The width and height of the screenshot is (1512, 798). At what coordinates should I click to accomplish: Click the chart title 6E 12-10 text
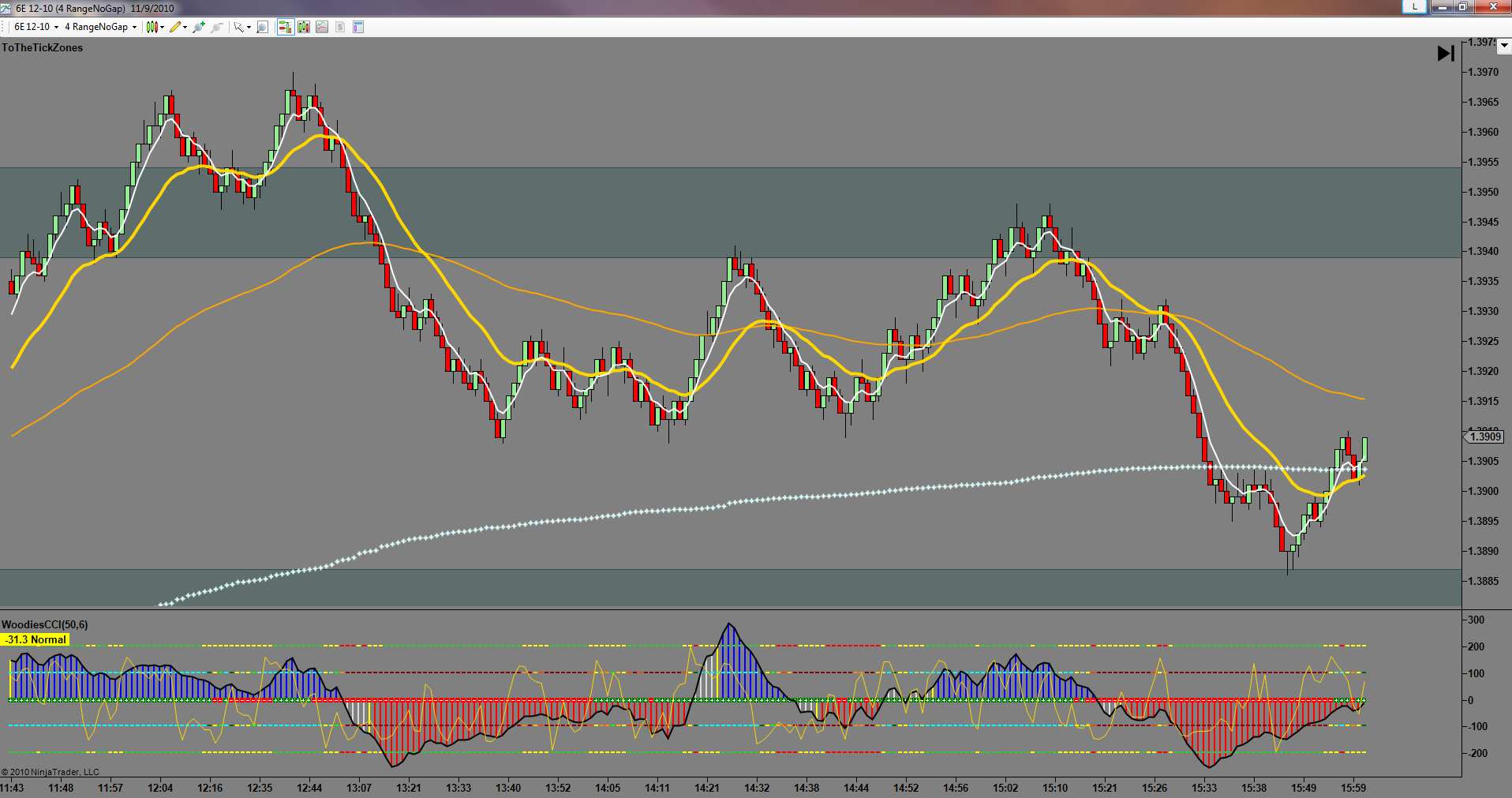(95, 8)
